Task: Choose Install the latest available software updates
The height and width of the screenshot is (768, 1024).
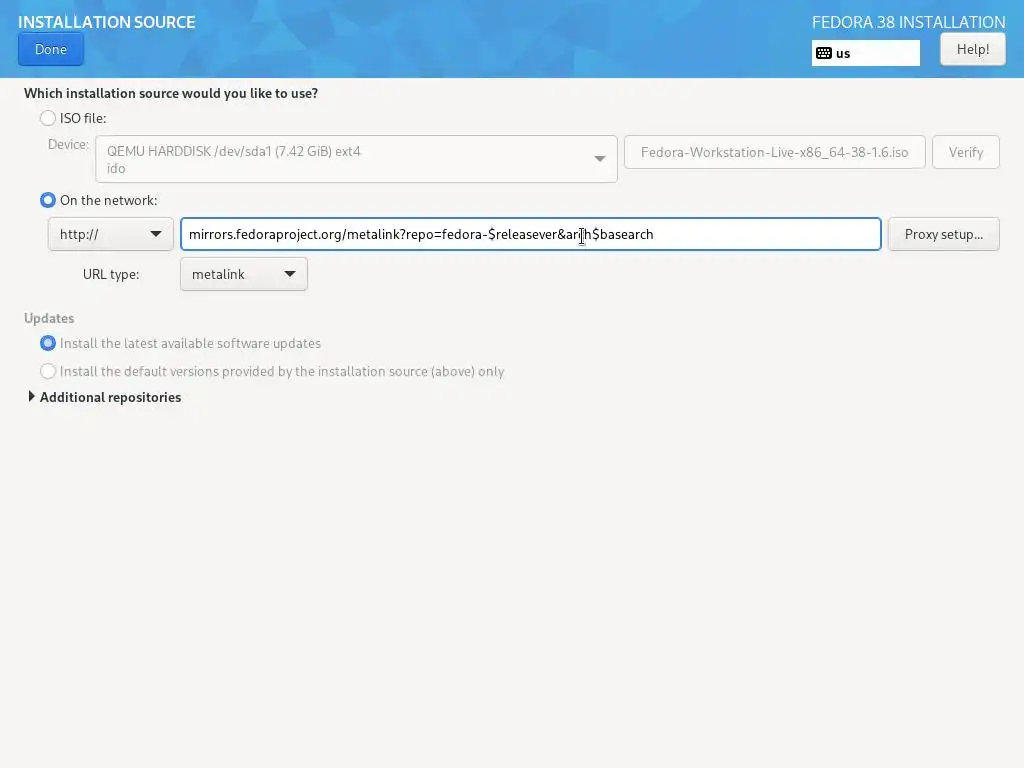Action: tap(48, 343)
